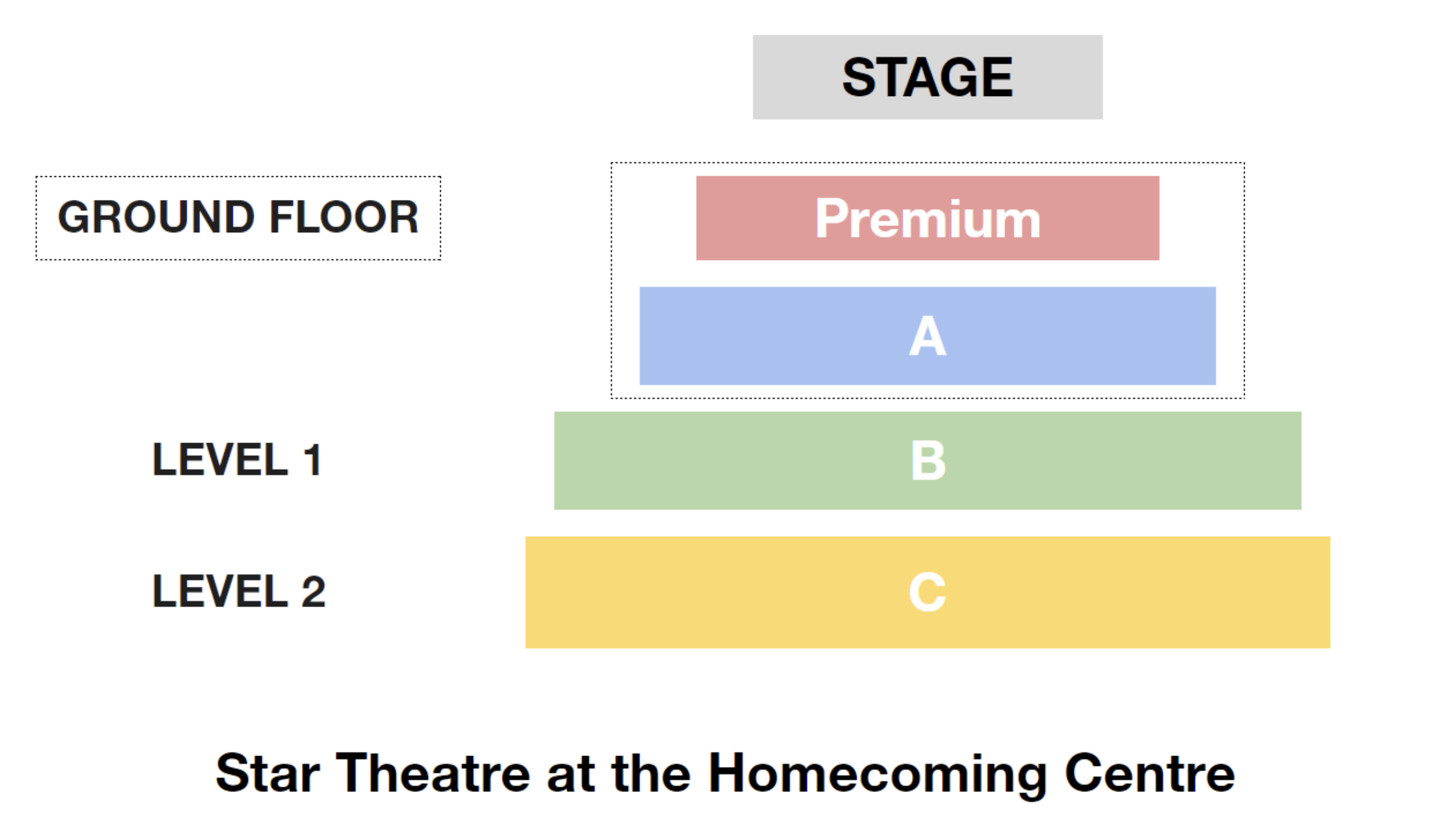The image size is (1441, 840).
Task: Click the numeral 1 in LEVEL 1
Action: (313, 460)
